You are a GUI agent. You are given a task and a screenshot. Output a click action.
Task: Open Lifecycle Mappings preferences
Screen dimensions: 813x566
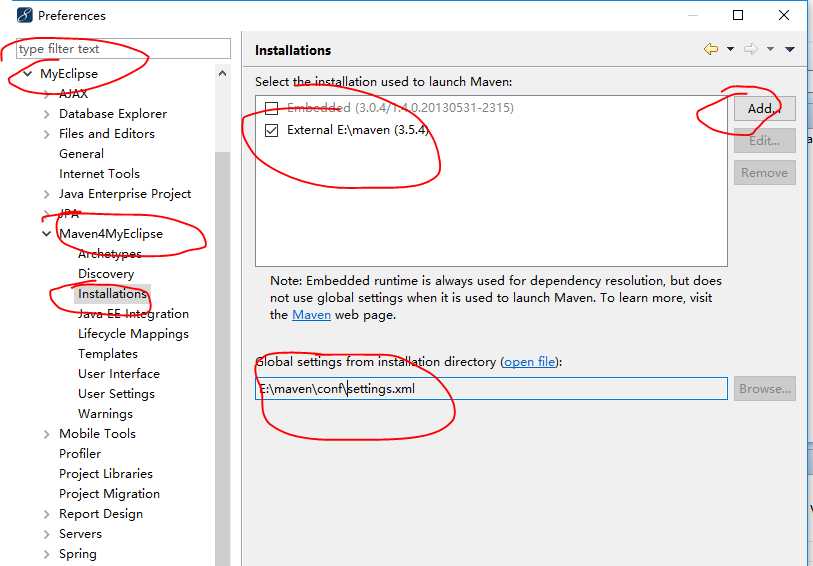click(x=133, y=334)
